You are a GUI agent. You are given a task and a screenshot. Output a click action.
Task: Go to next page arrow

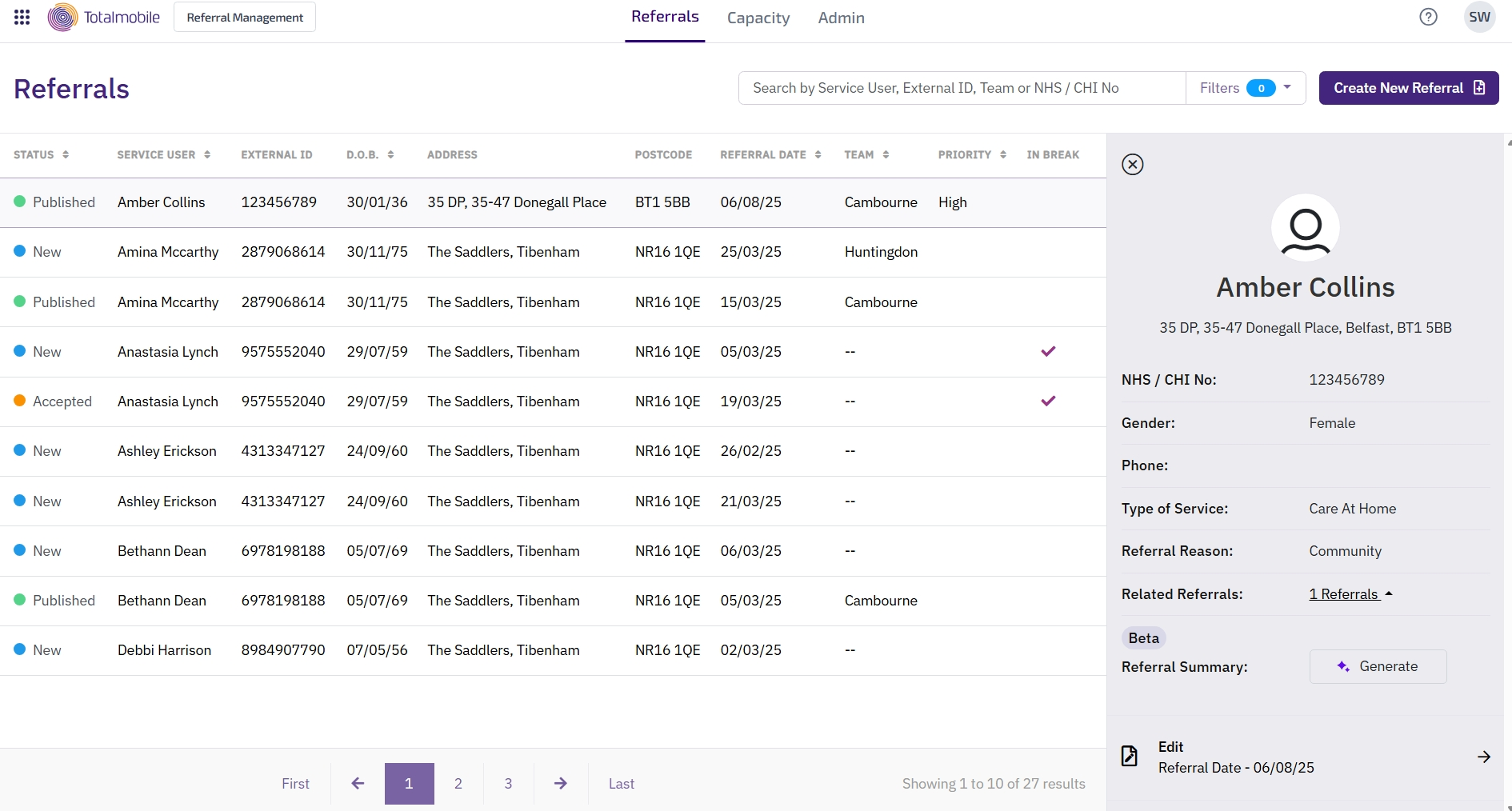tap(561, 784)
